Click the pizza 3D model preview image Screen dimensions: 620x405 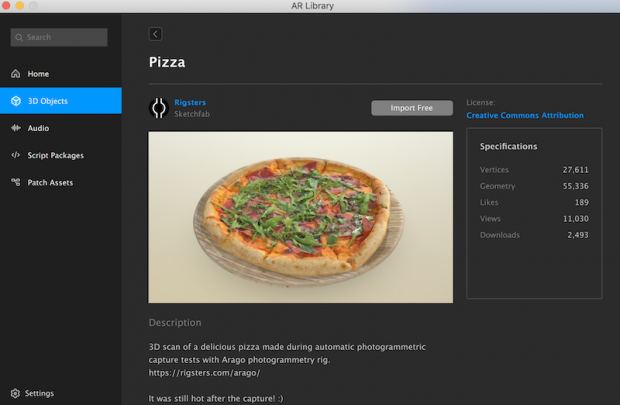(x=300, y=216)
